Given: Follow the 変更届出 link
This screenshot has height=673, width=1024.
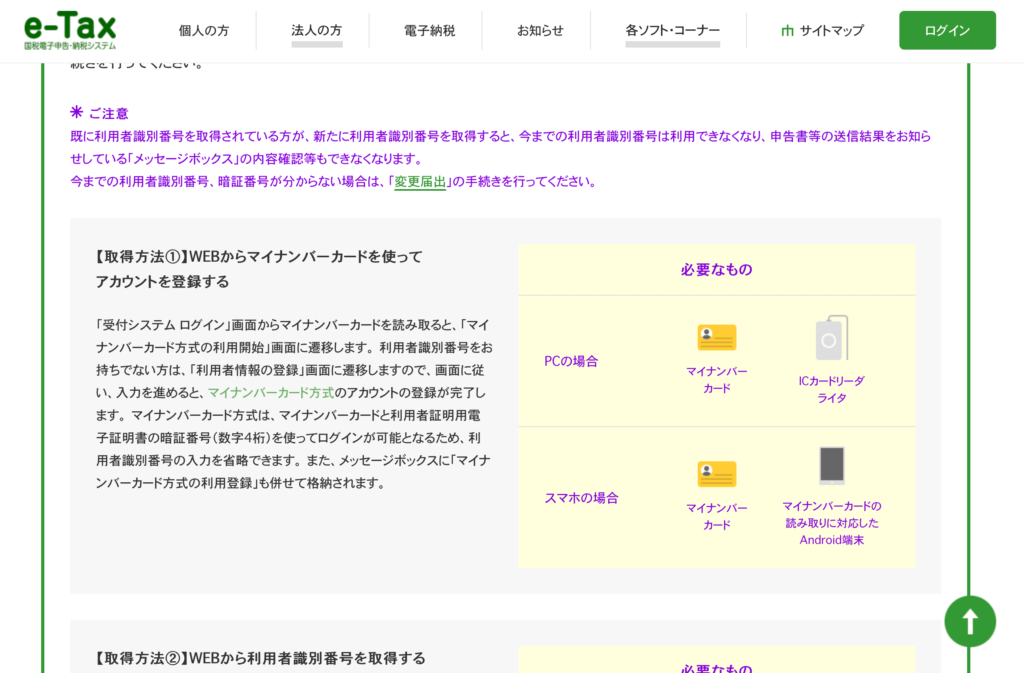Looking at the screenshot, I should pyautogui.click(x=420, y=182).
